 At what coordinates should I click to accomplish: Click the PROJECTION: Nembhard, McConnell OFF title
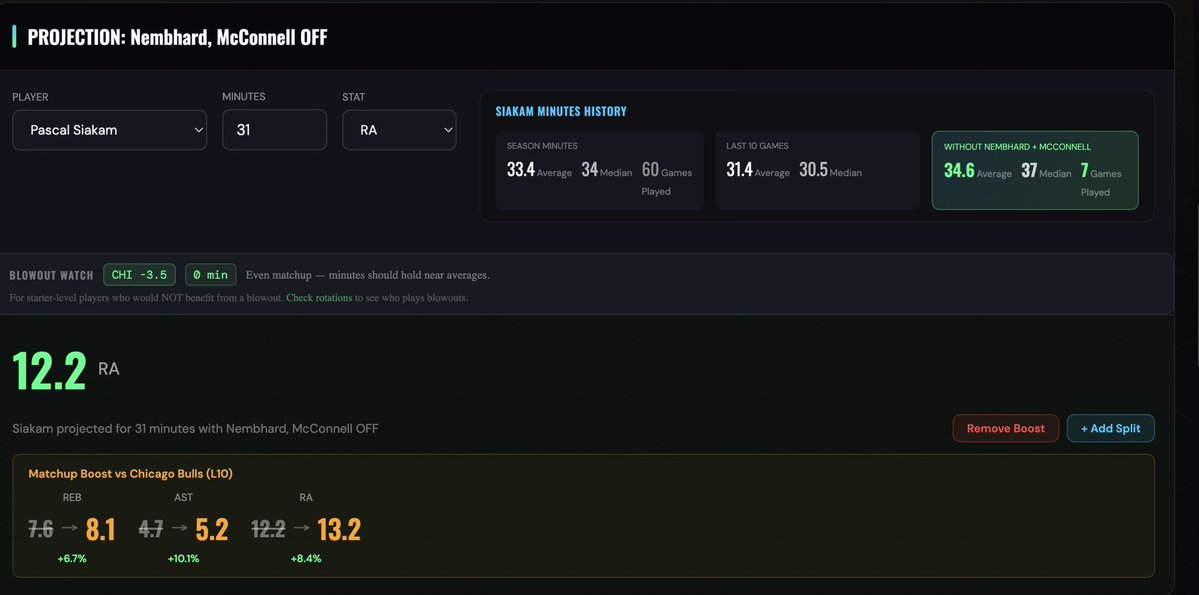177,37
